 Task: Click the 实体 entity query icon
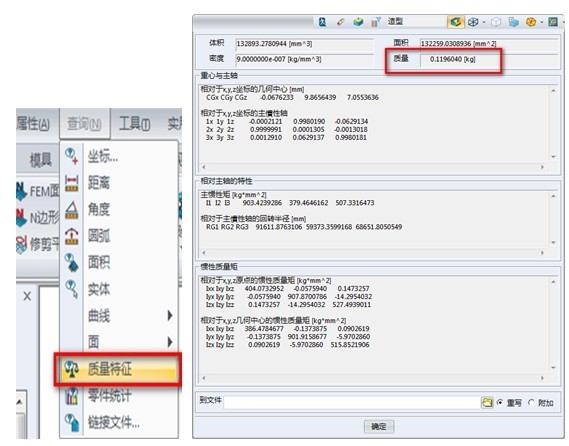[71, 289]
